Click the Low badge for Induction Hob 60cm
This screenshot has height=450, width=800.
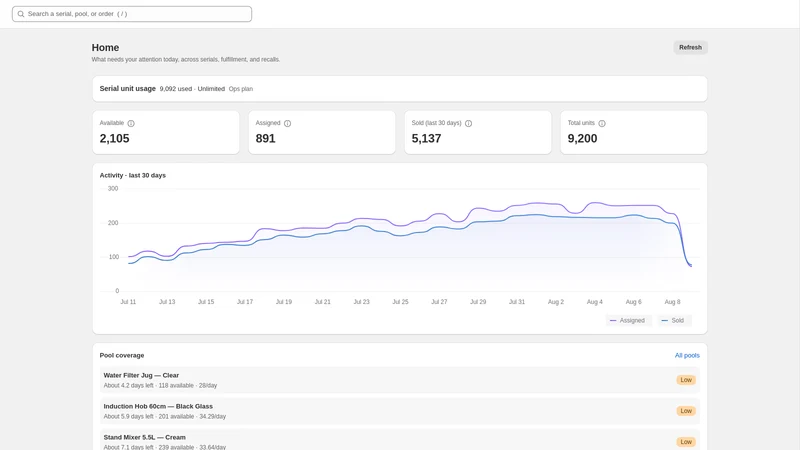tap(686, 411)
